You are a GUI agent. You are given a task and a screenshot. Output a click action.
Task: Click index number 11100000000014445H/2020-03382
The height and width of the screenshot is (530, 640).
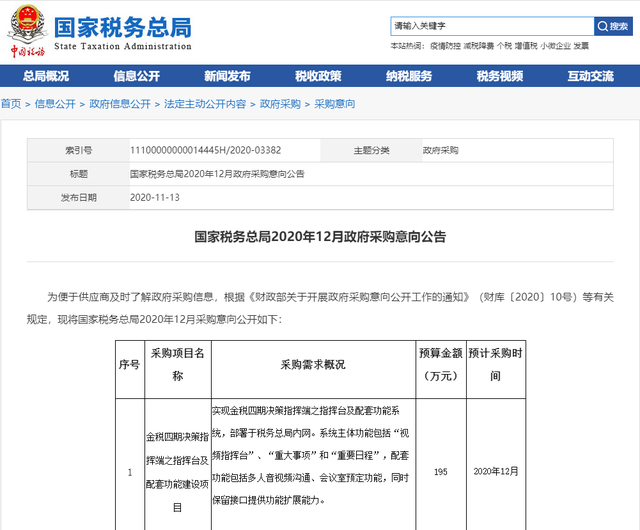click(x=205, y=150)
